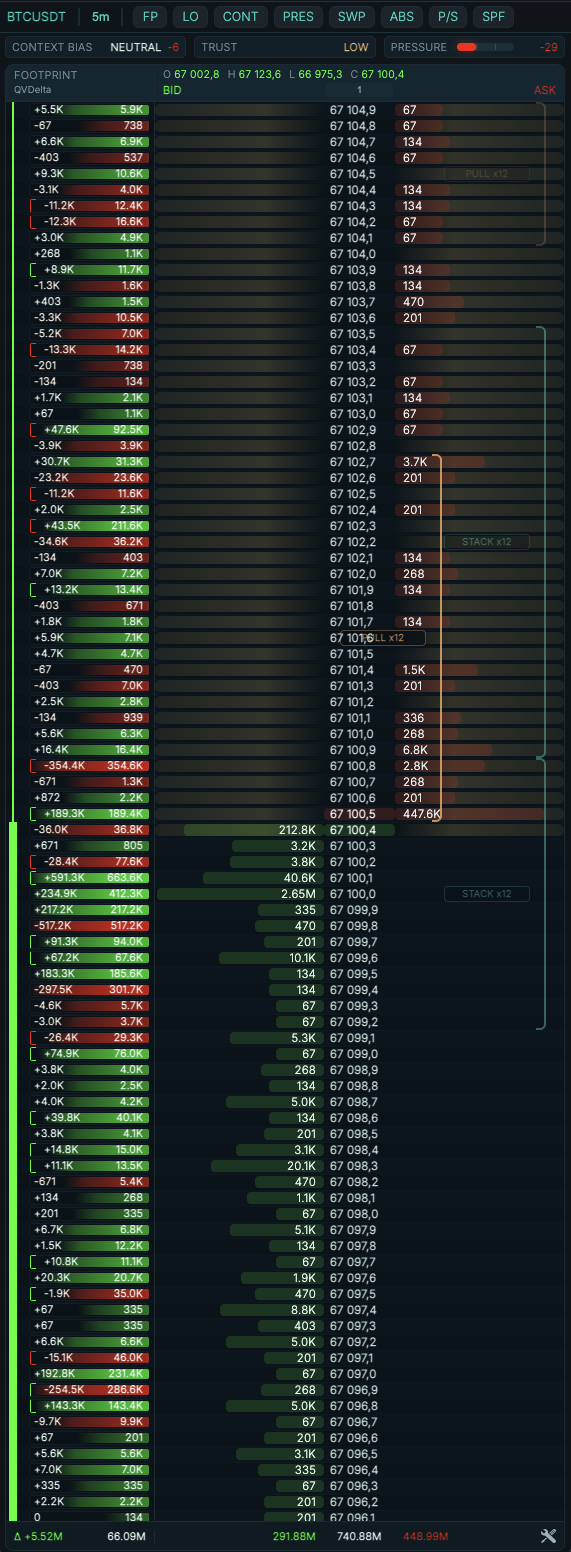Click the STACK x12 tag near 67 100,0
Image resolution: width=571 pixels, height=1552 pixels.
click(487, 894)
